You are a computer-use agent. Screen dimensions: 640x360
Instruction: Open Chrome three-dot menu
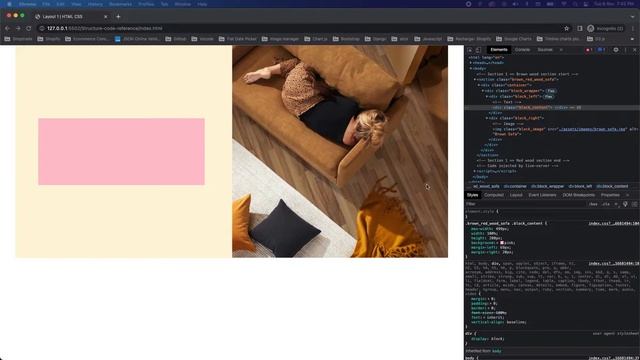point(633,28)
